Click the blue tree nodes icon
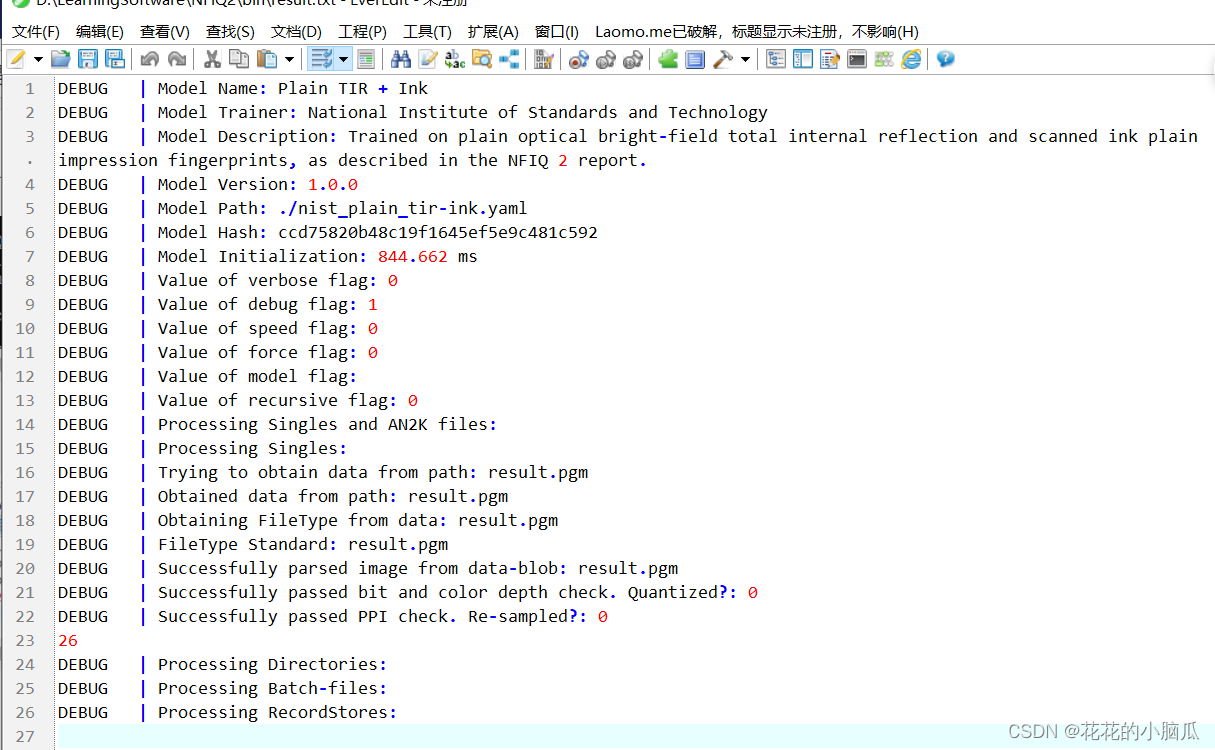 coord(509,59)
